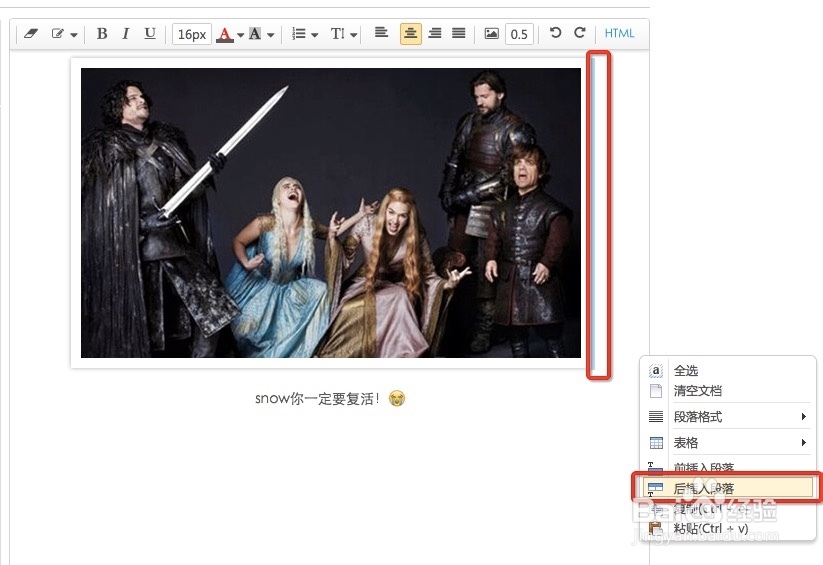Click the format brush edit icon

click(x=57, y=34)
